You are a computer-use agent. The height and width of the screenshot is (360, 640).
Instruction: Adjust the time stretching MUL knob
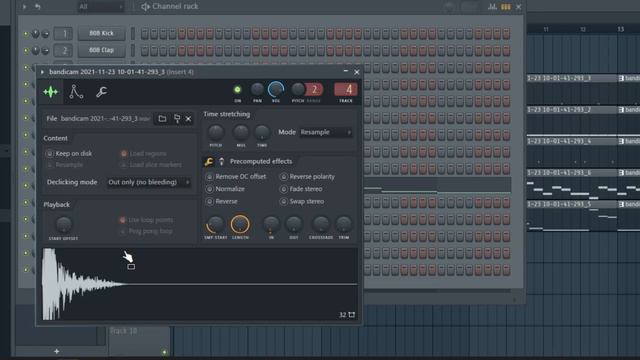[x=241, y=132]
